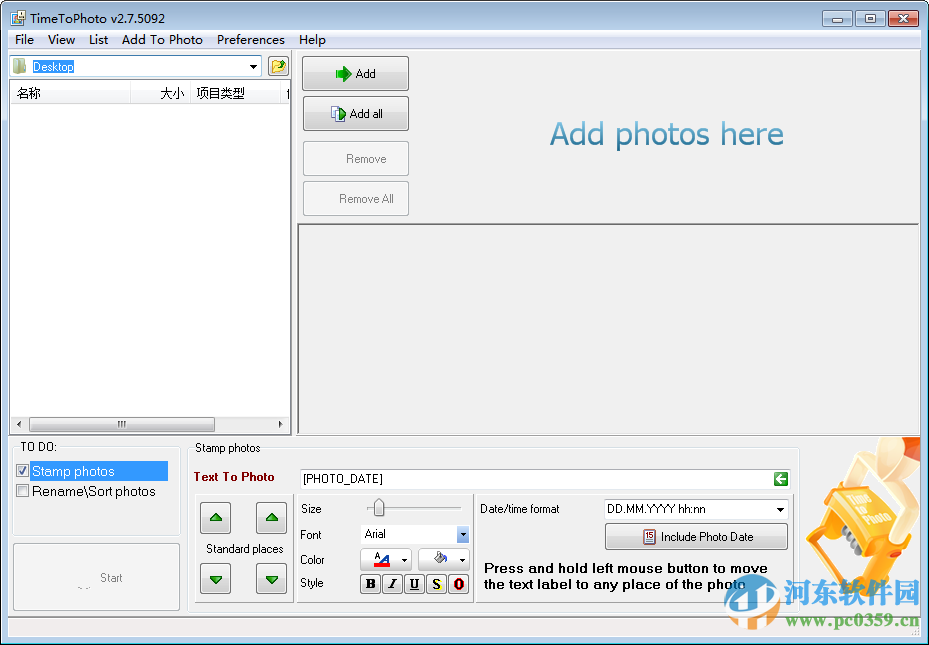Sort by the 名称 column header
Image resolution: width=929 pixels, height=645 pixels.
(x=71, y=93)
